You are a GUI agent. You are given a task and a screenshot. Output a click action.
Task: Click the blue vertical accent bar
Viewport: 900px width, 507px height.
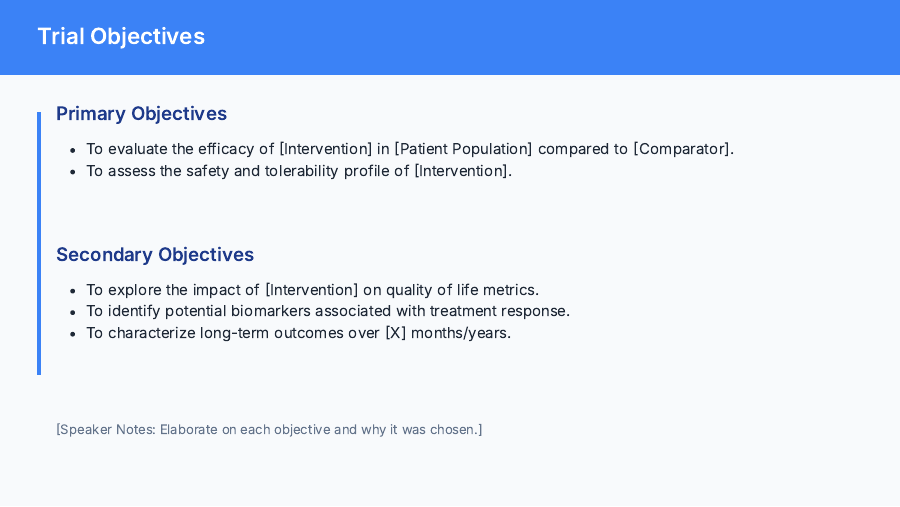39,243
